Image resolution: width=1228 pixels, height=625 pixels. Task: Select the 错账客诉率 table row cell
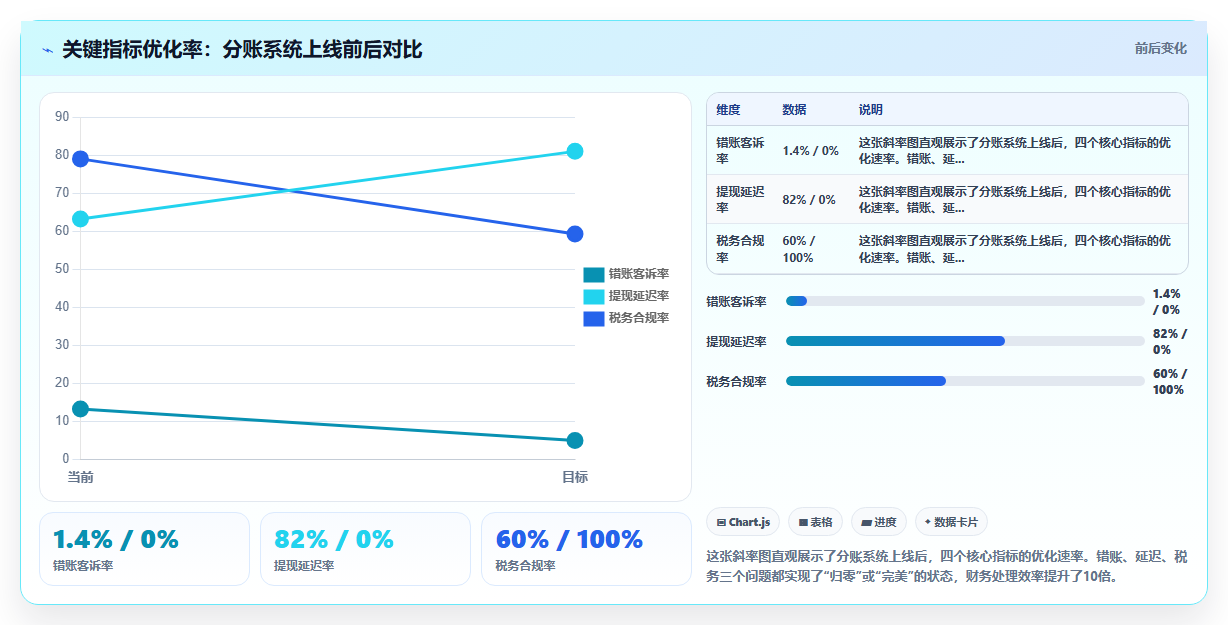point(741,151)
